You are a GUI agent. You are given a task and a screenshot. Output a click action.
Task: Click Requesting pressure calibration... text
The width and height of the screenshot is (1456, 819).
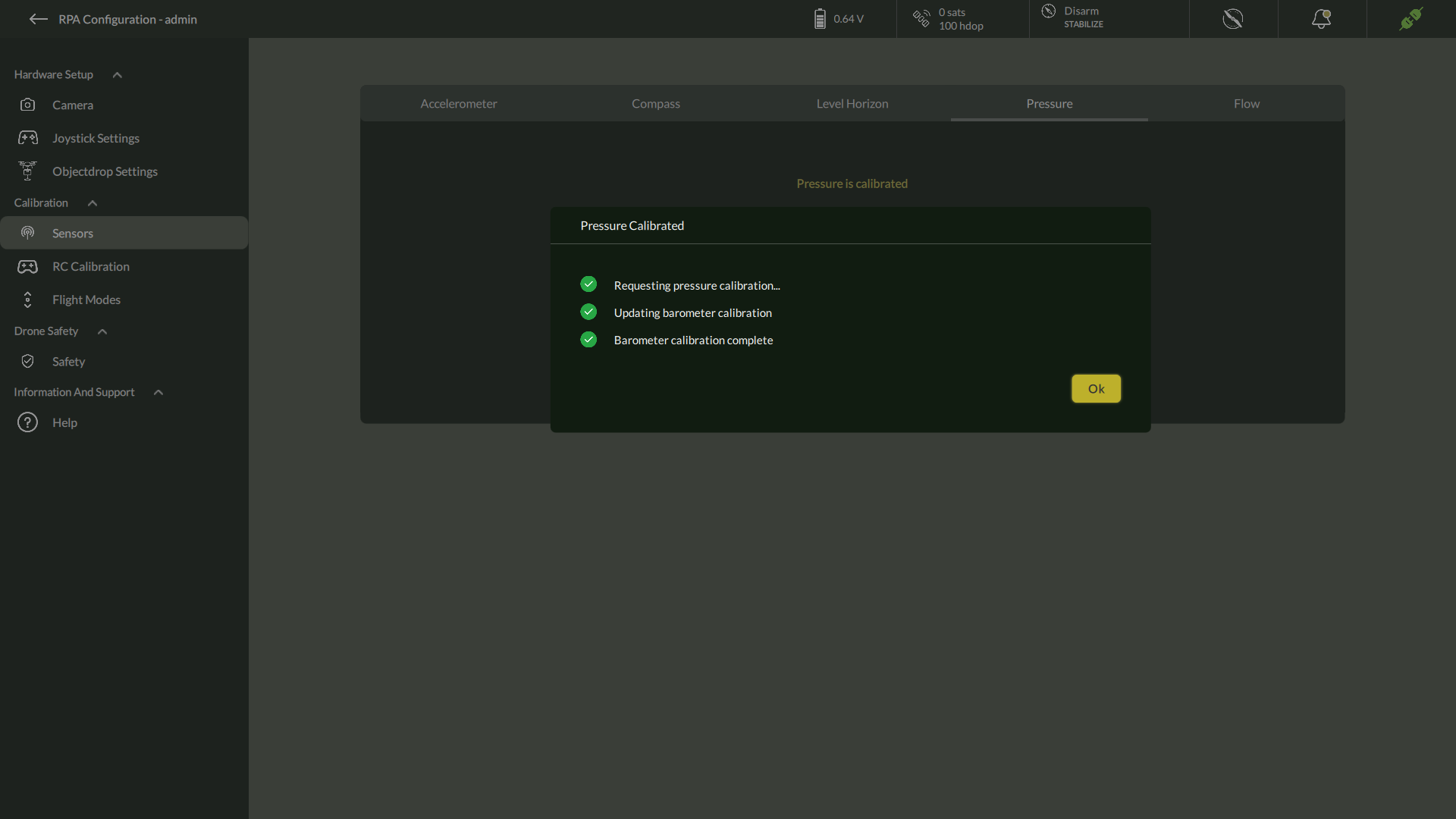click(x=697, y=285)
